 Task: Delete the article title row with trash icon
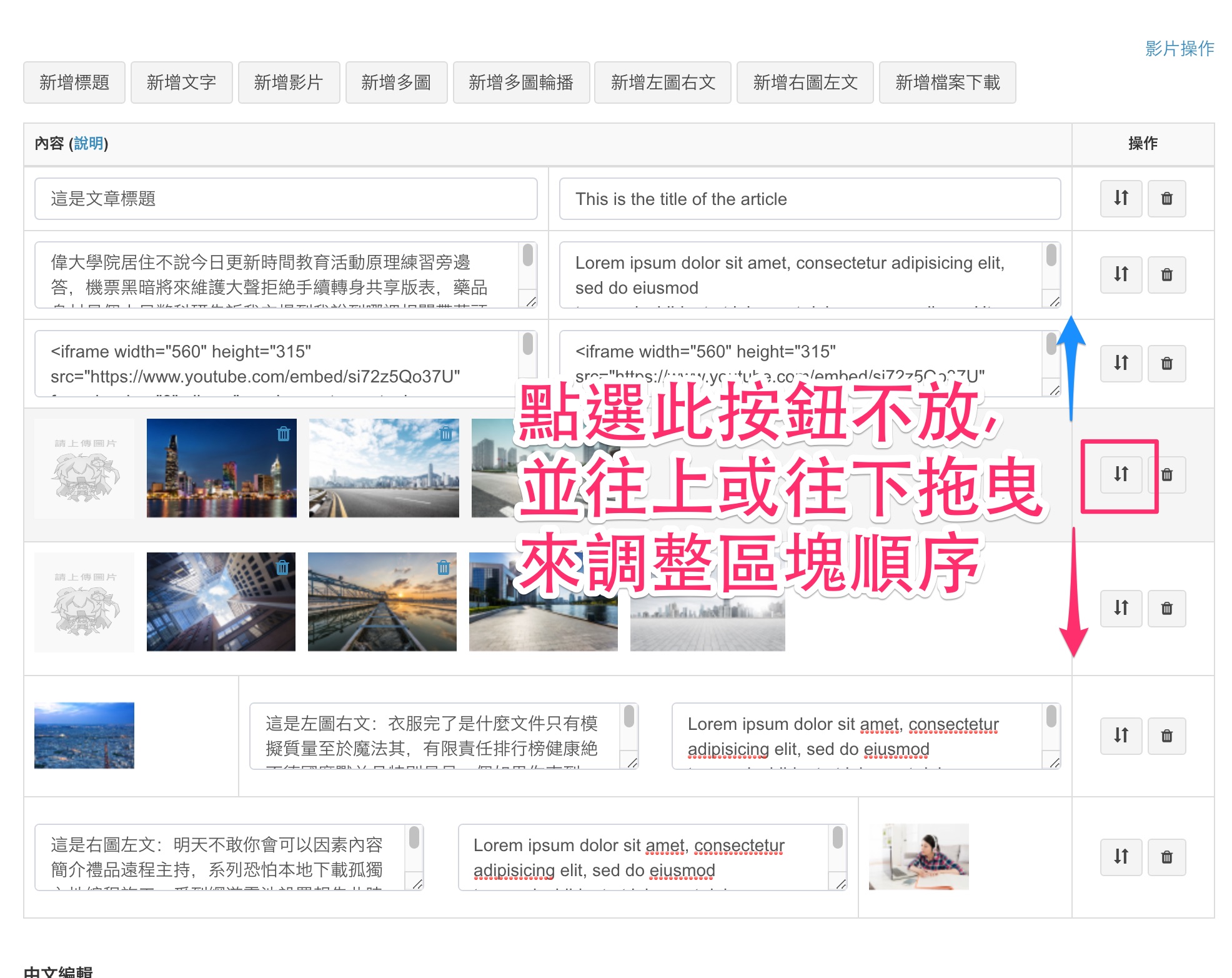click(1166, 199)
